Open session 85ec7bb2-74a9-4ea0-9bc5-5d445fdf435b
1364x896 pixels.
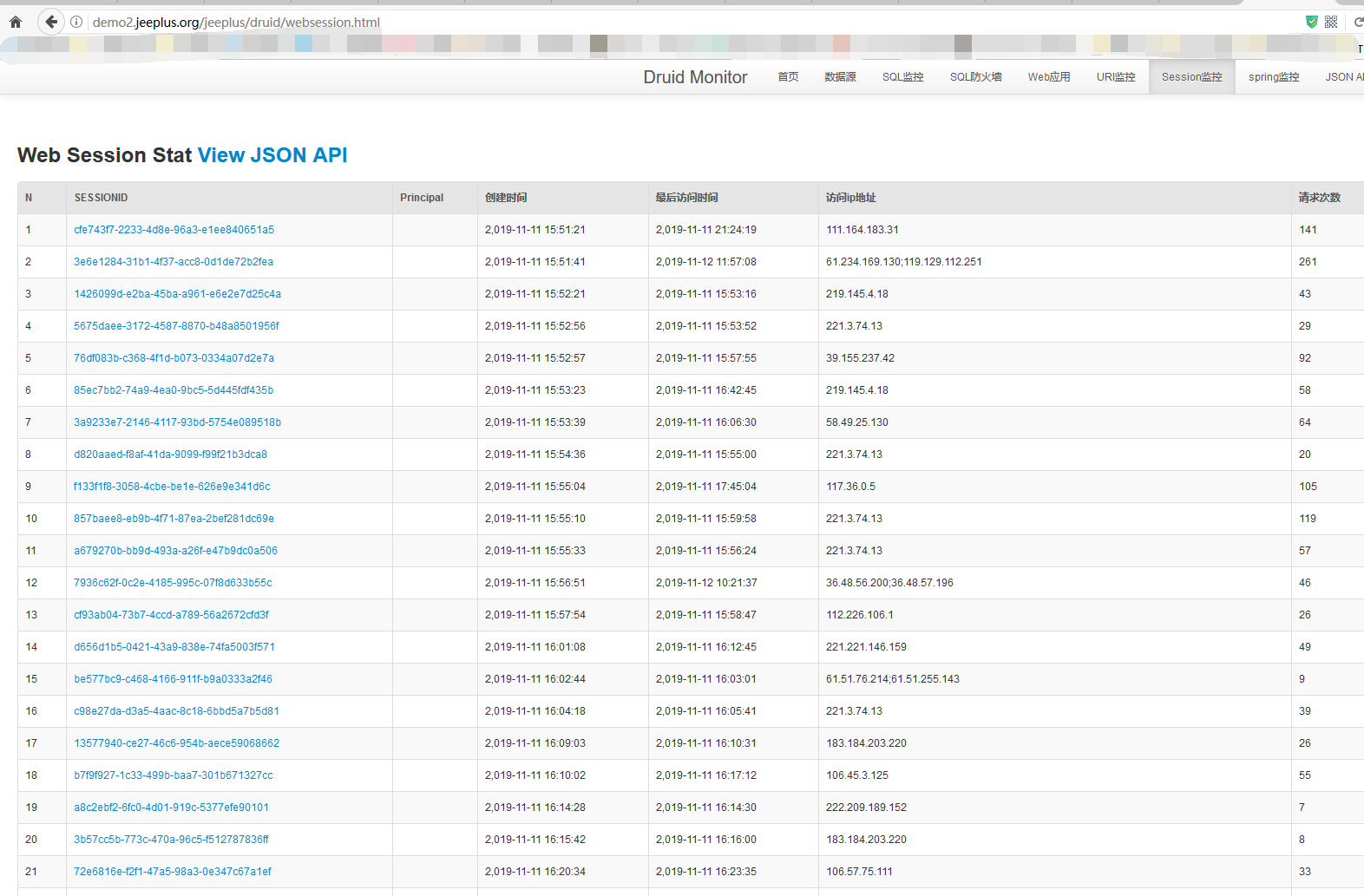pos(174,390)
